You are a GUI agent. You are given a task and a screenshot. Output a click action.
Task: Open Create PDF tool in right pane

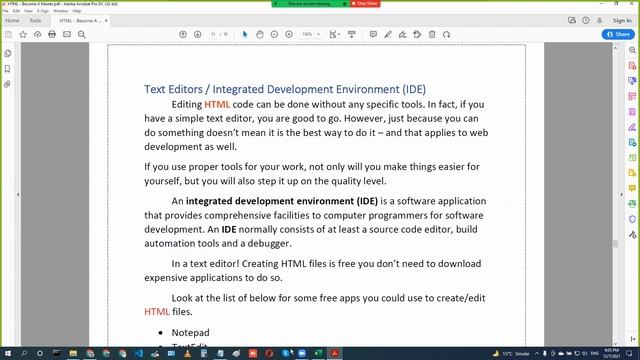(632, 66)
